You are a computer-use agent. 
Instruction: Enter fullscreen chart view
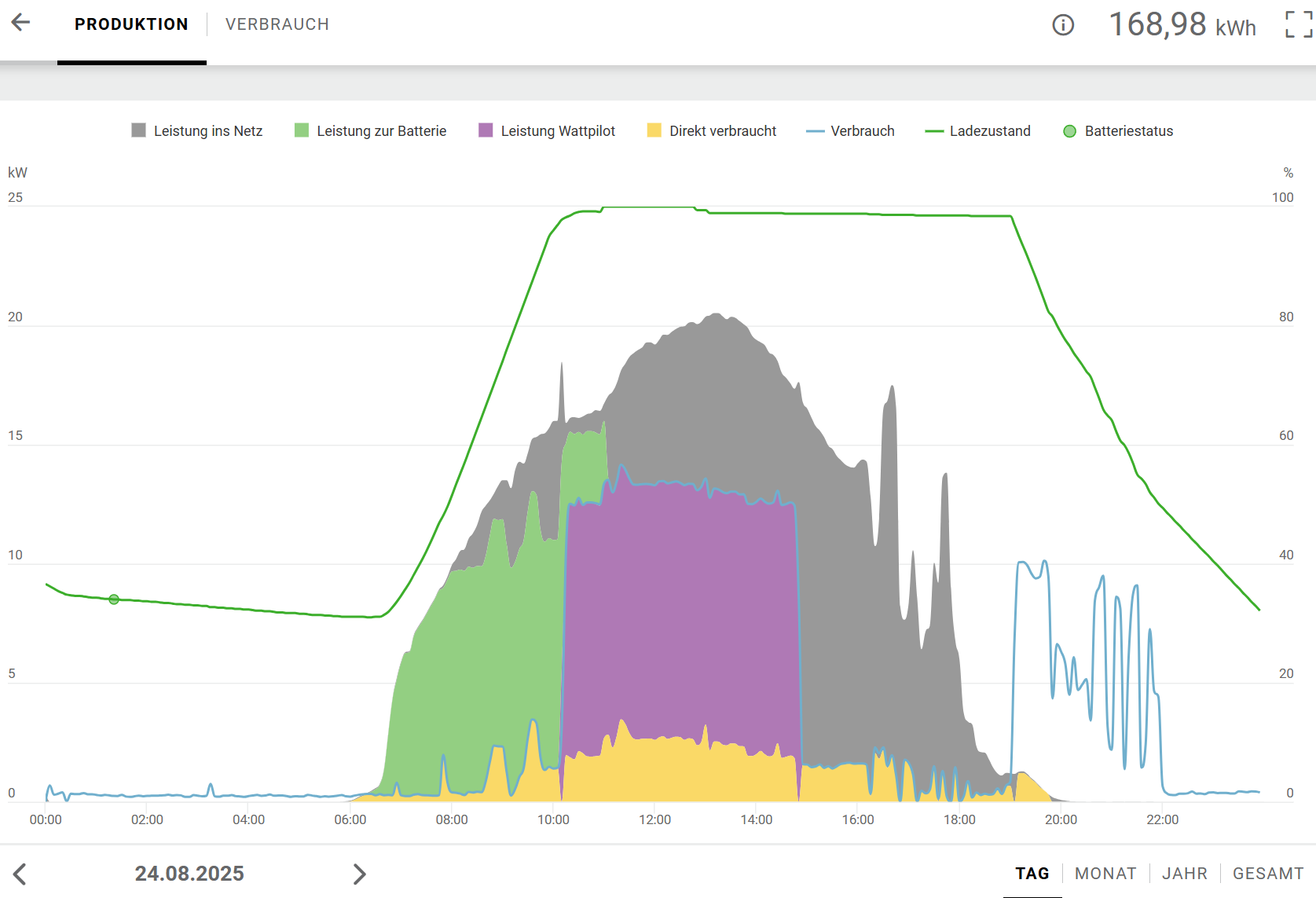(x=1298, y=24)
